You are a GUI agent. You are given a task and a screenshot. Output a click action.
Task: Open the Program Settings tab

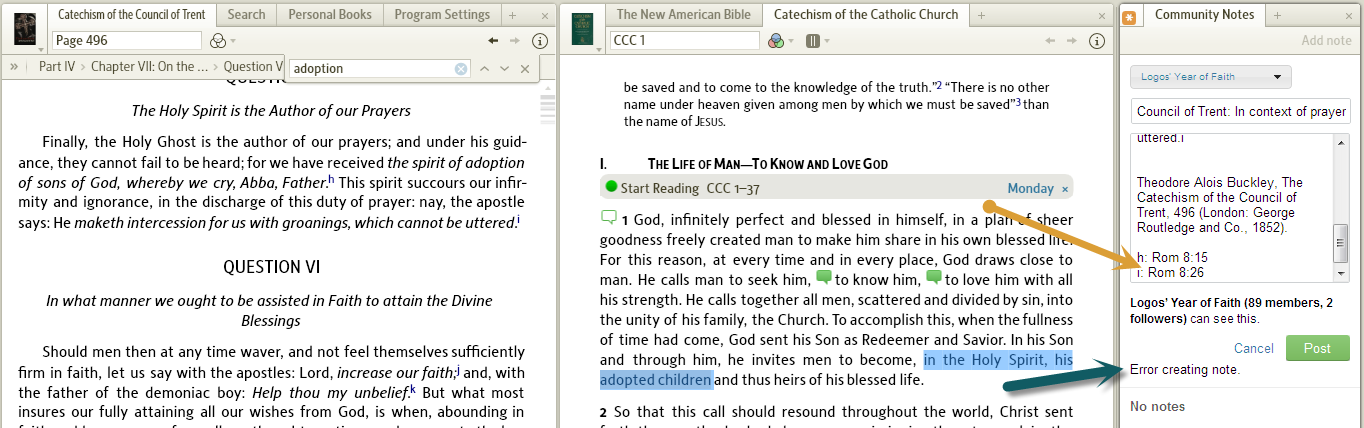tap(442, 14)
